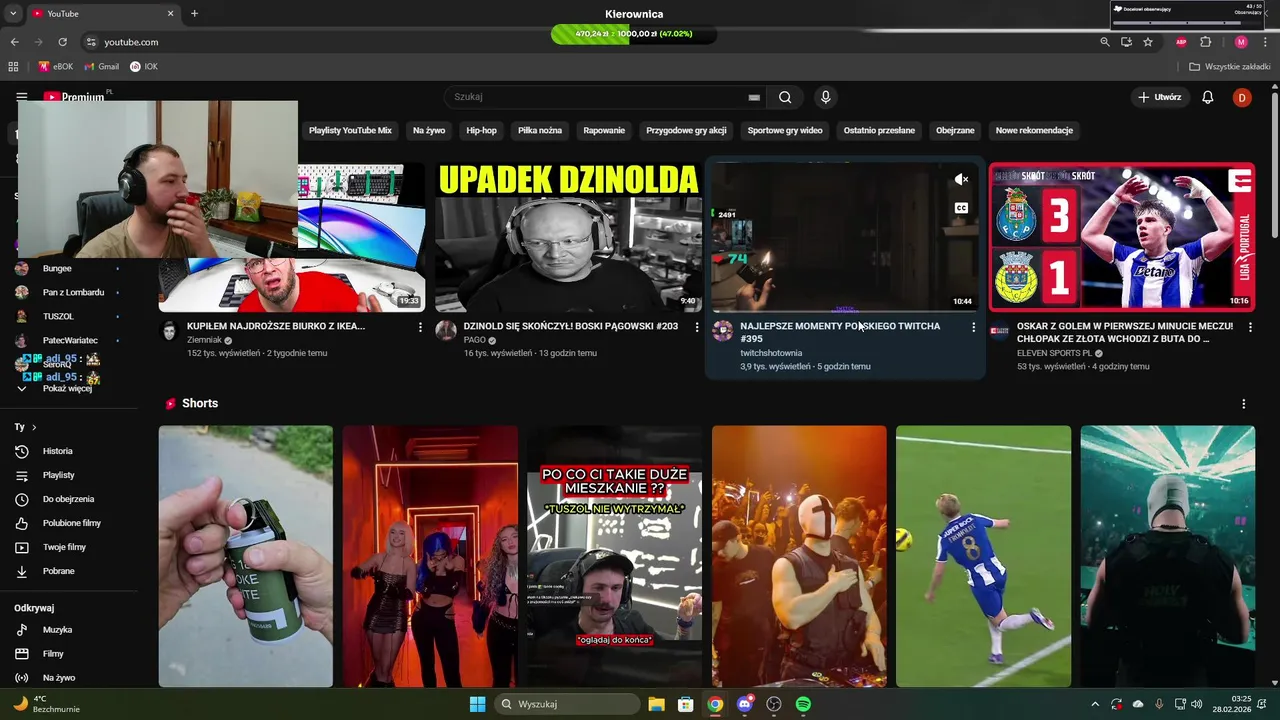Unmute the NAJLEPSZE MOMENTY video preview
The width and height of the screenshot is (1280, 720).
click(961, 180)
